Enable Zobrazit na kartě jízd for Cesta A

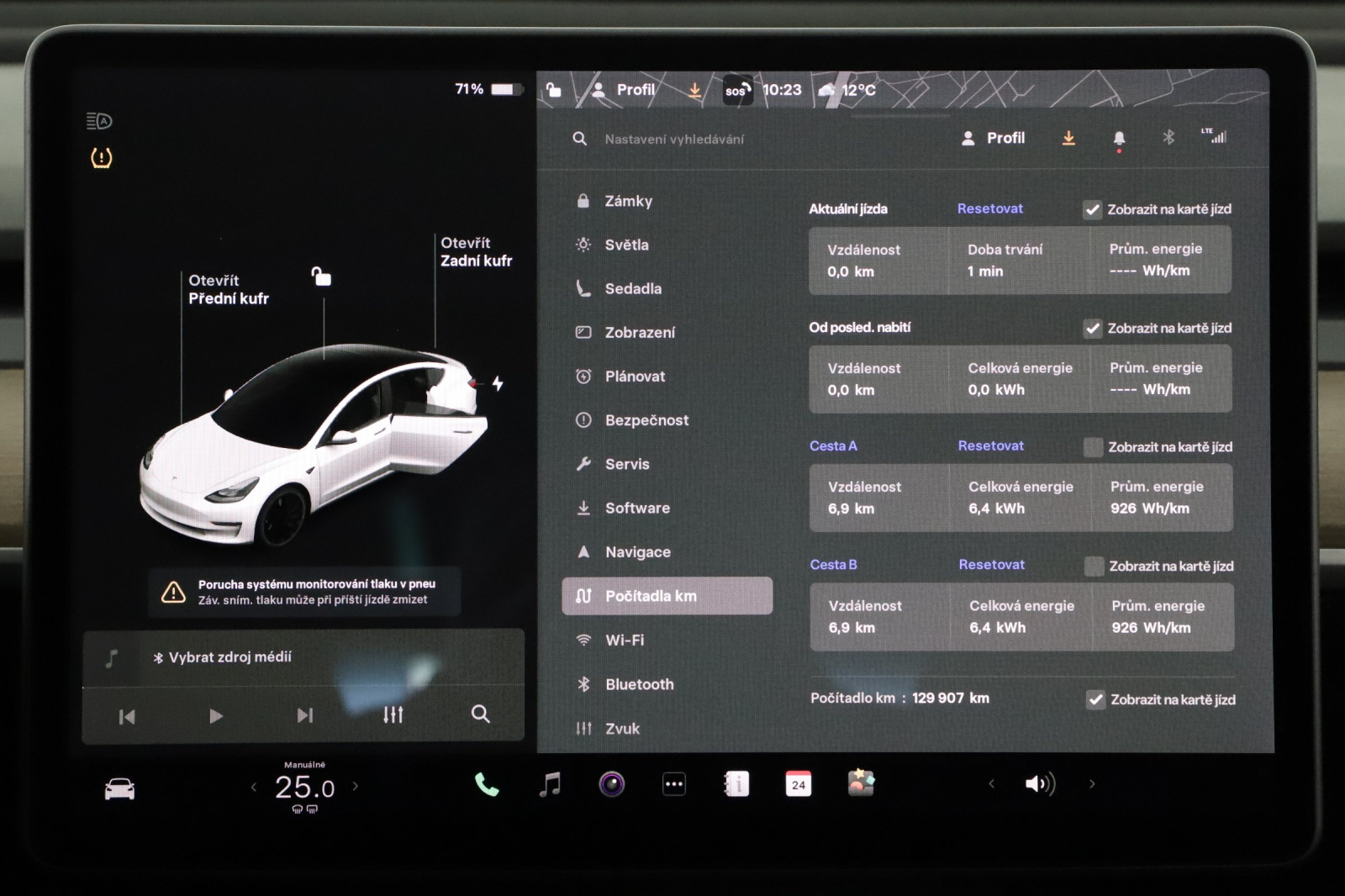(1093, 447)
